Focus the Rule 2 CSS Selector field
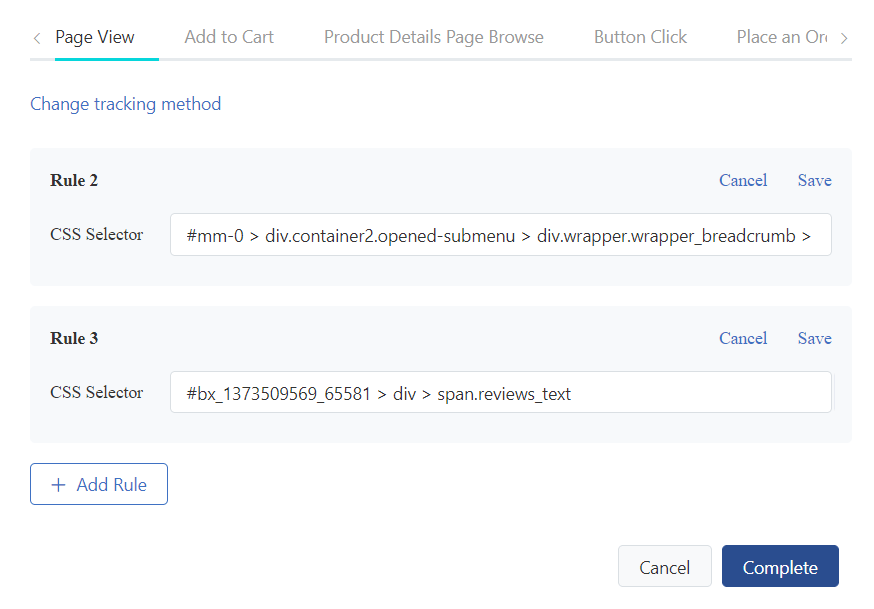Viewport: 874px width, 609px height. (500, 235)
